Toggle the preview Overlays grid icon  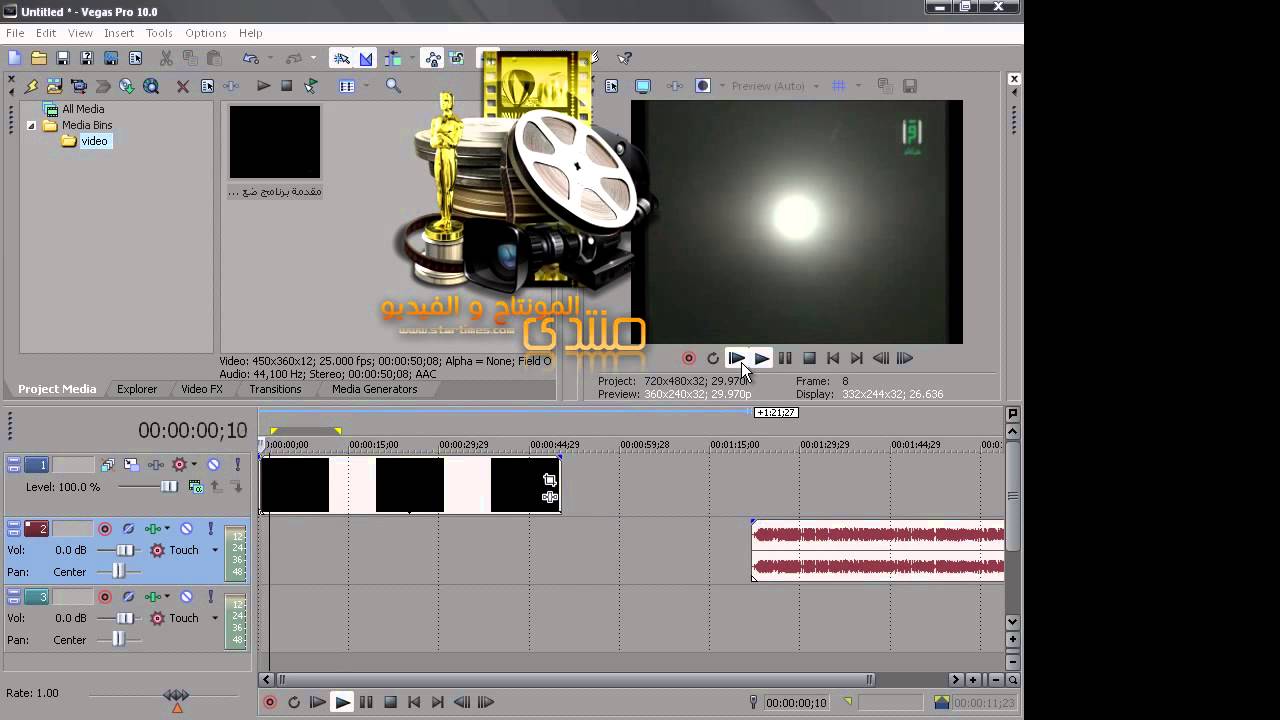pyautogui.click(x=839, y=86)
